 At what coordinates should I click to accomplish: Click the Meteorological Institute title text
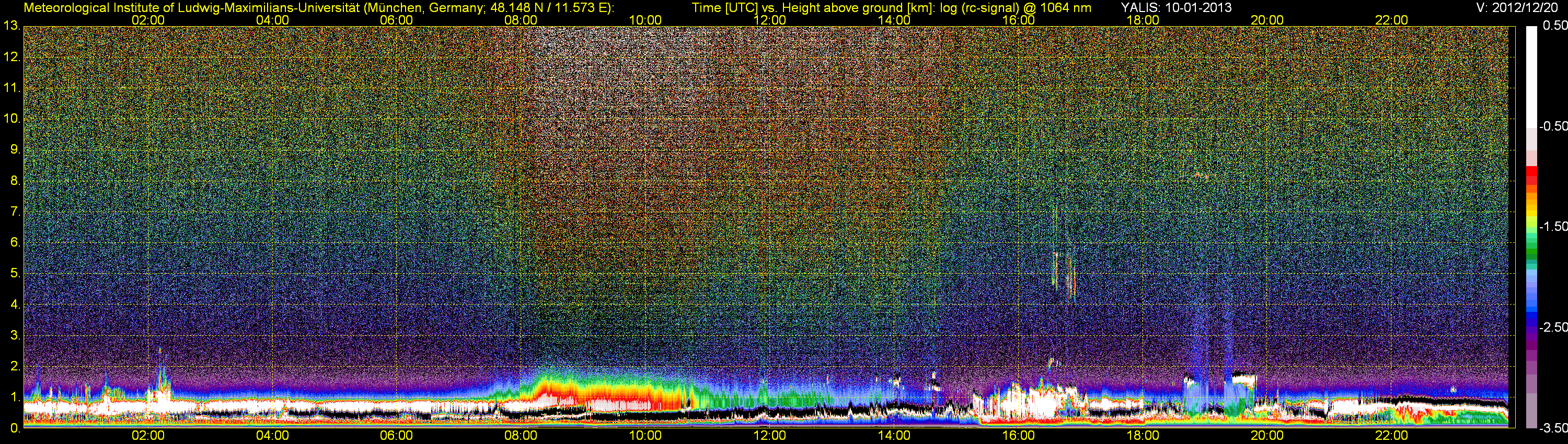click(x=318, y=8)
